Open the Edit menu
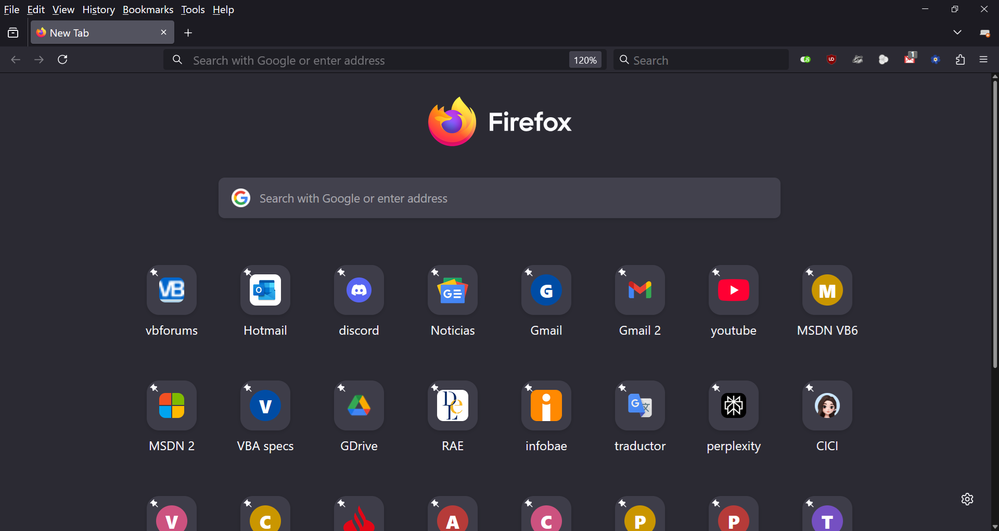999x531 pixels. coord(36,10)
